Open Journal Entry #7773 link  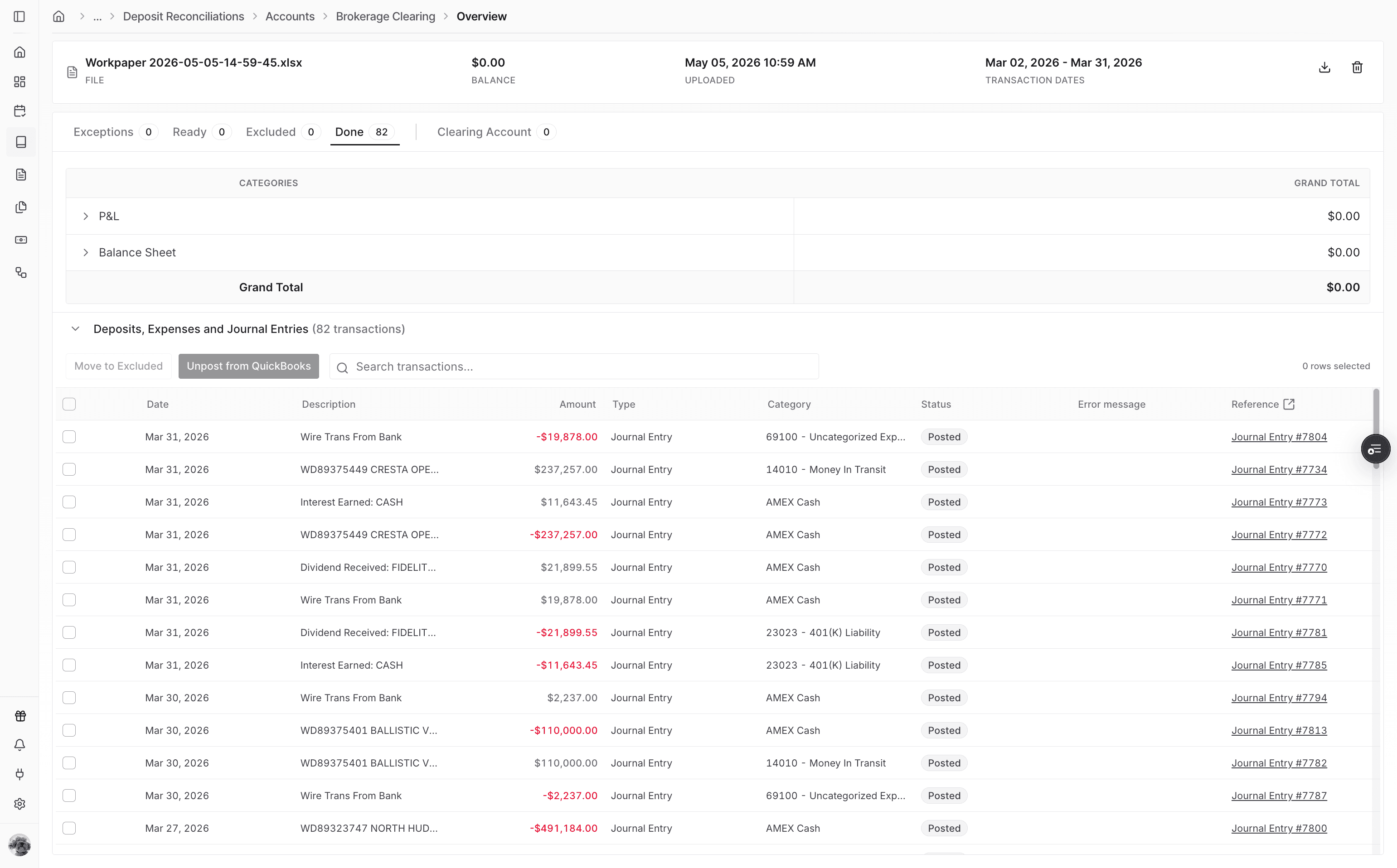1279,502
